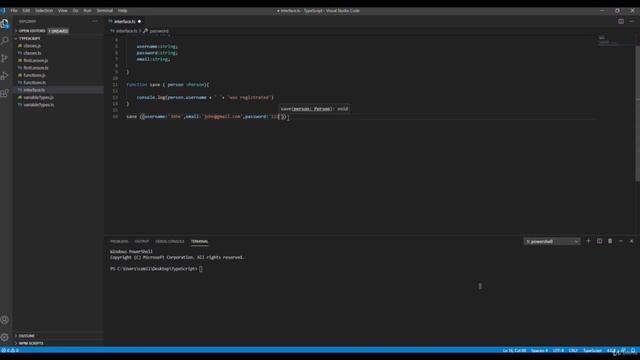
Task: Click the split editor icon
Action: coord(621,21)
